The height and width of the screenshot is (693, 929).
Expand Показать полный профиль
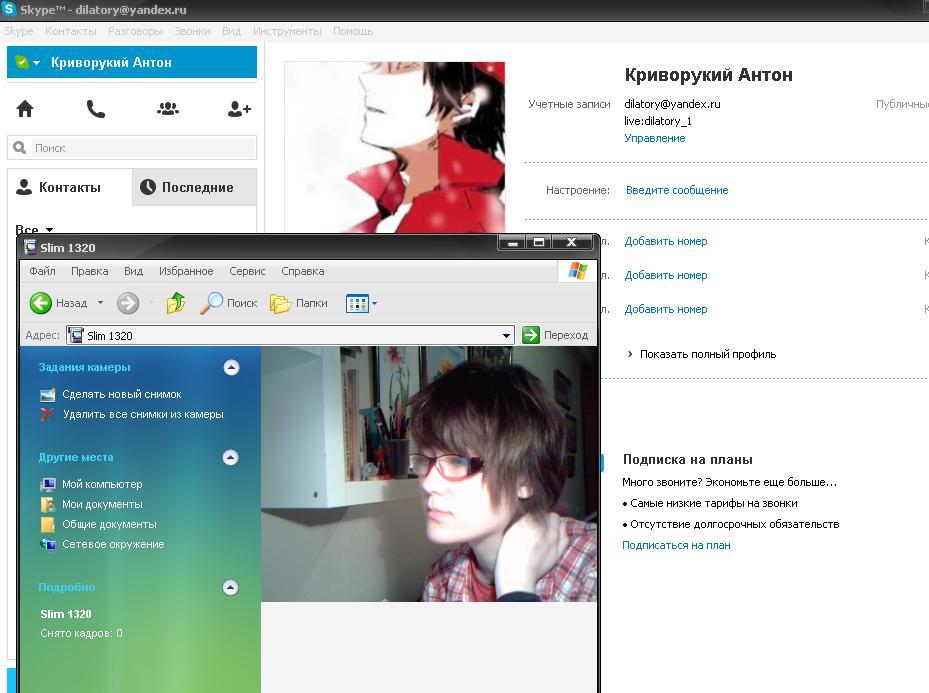click(701, 354)
